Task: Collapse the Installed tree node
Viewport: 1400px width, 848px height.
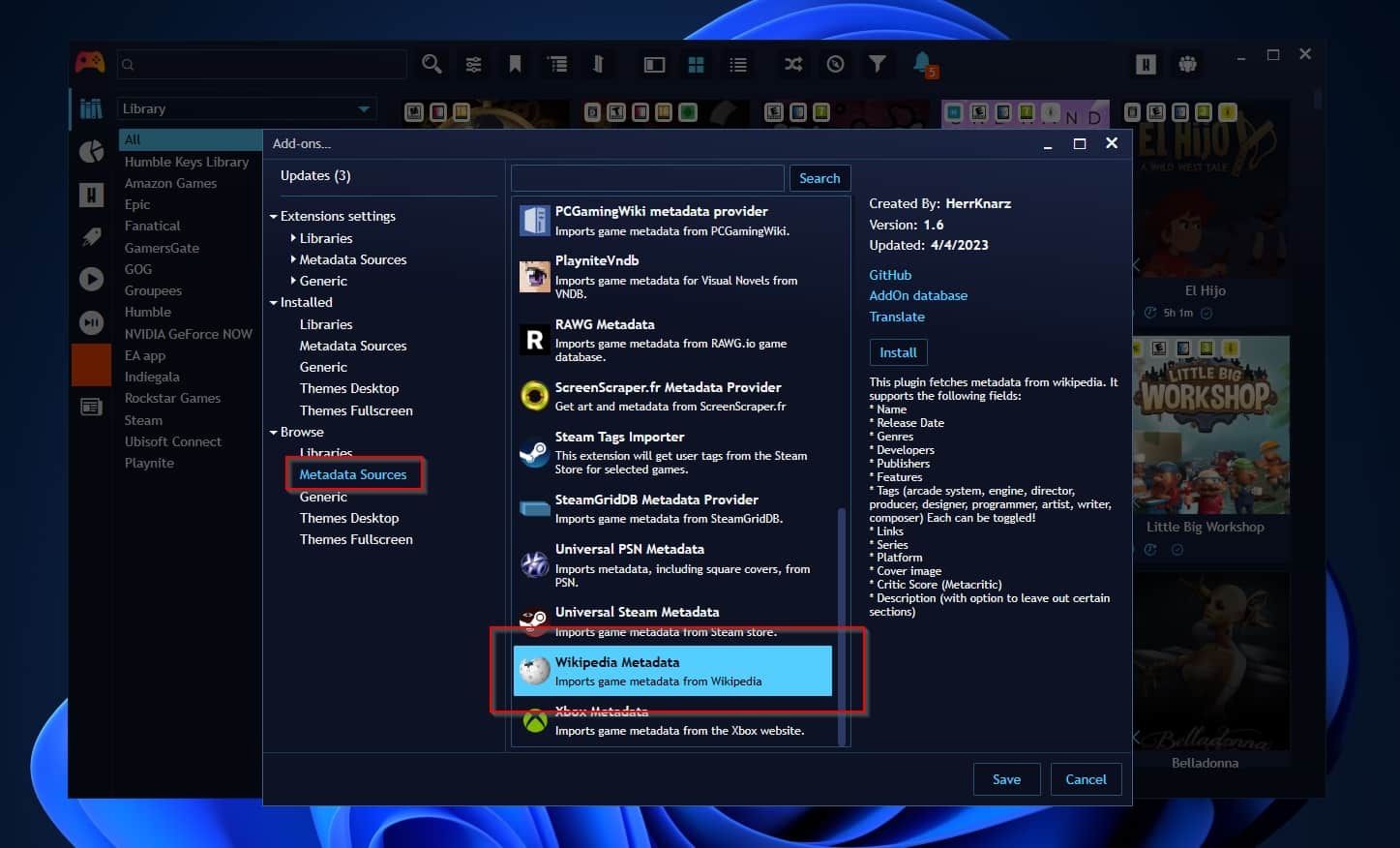Action: point(274,303)
